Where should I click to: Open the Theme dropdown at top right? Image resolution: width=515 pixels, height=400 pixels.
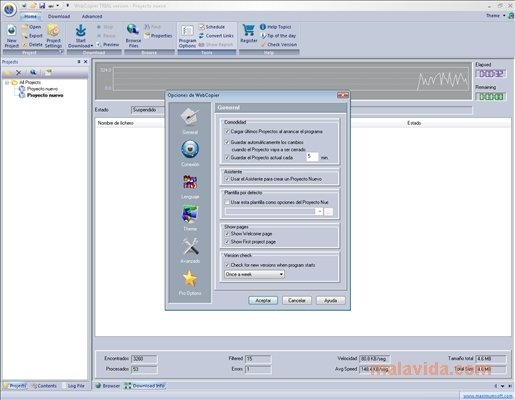click(495, 16)
